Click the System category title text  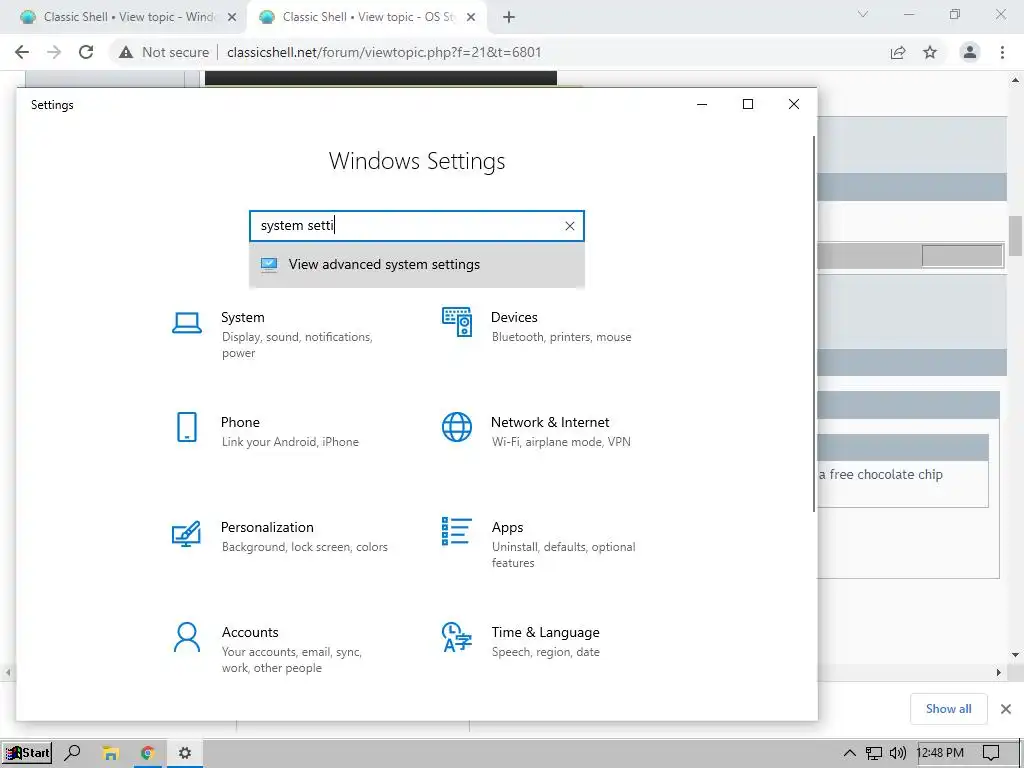pyautogui.click(x=242, y=317)
